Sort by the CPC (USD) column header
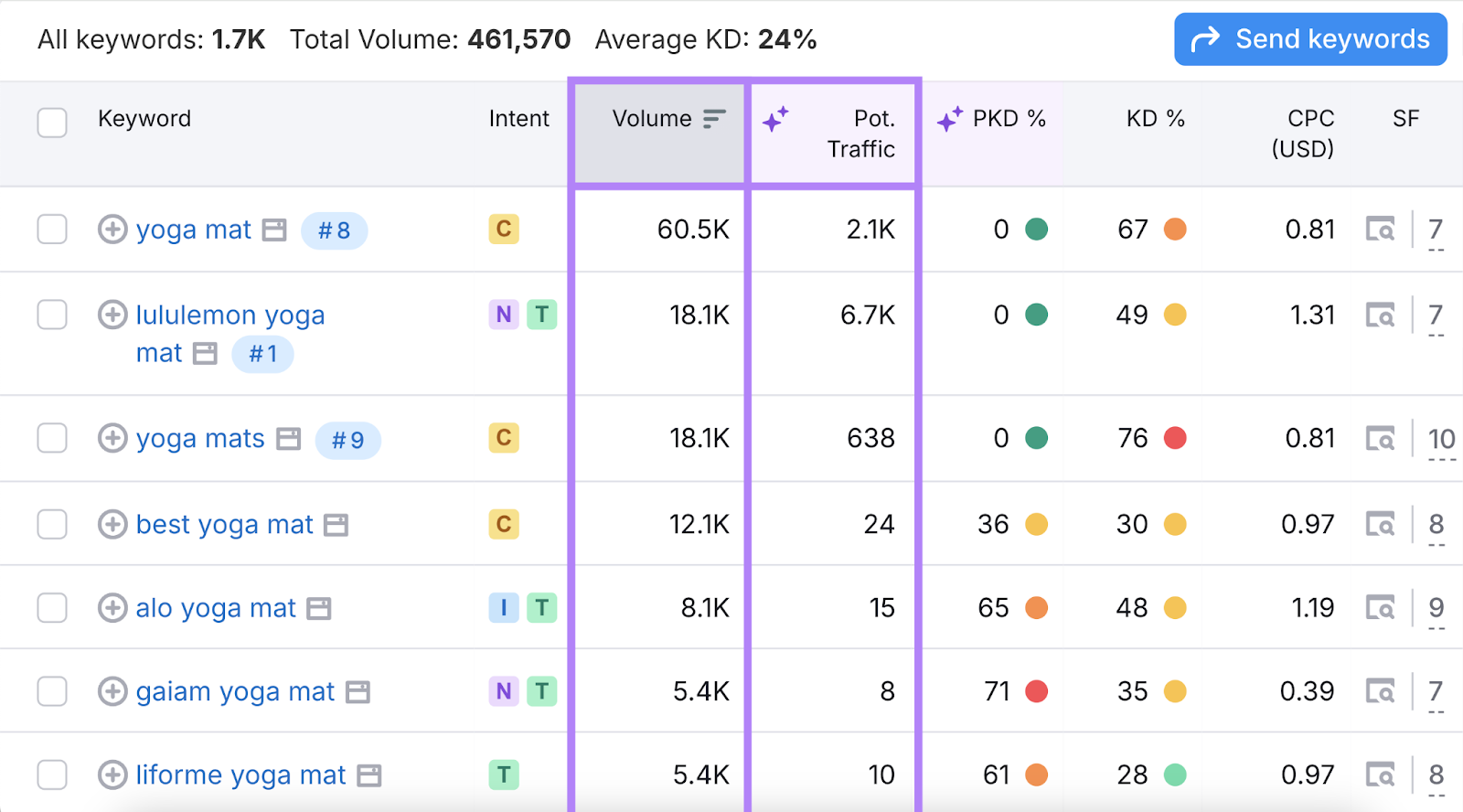Viewport: 1463px width, 812px height. tap(1303, 133)
